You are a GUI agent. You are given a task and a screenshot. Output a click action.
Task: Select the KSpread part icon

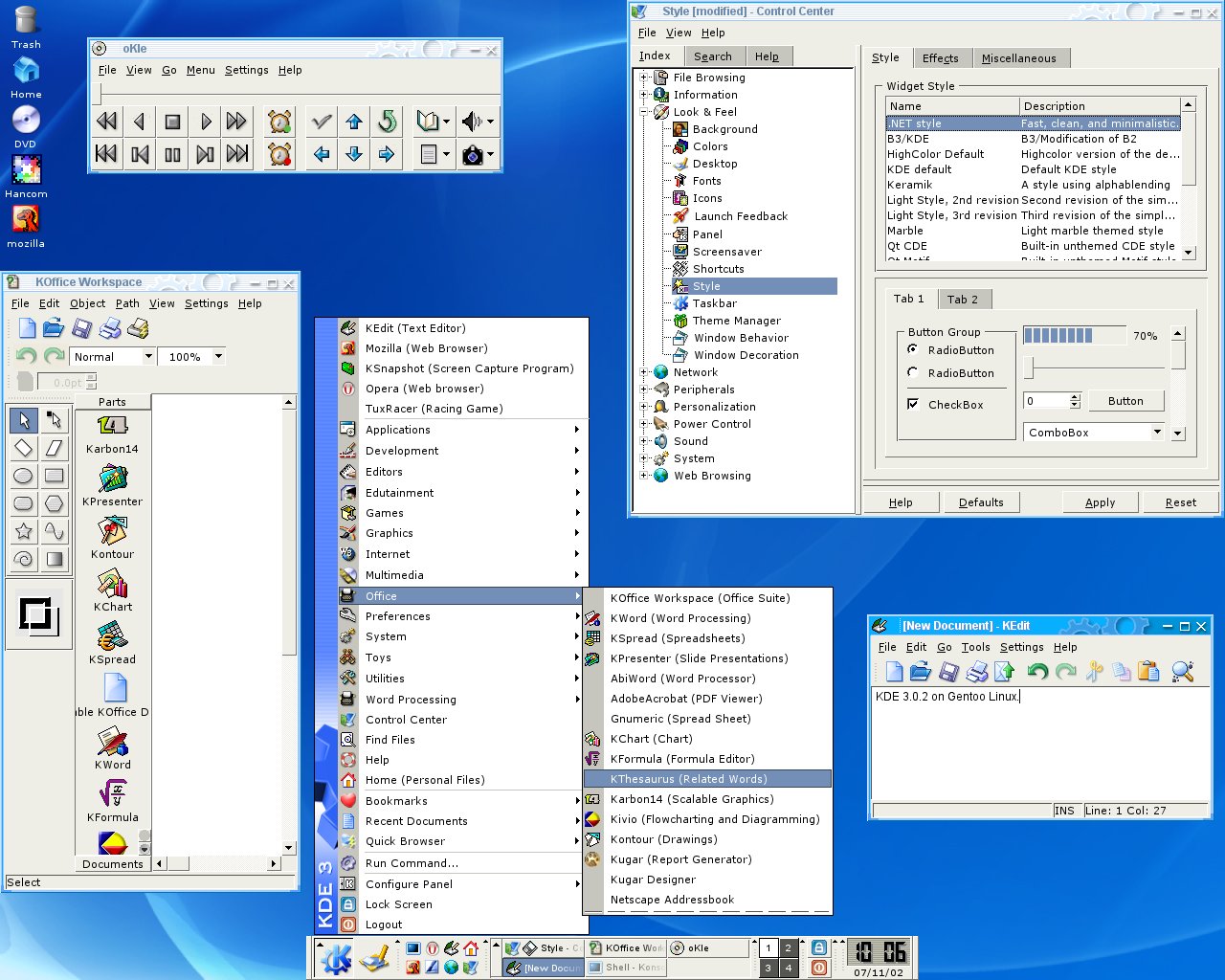pos(112,636)
